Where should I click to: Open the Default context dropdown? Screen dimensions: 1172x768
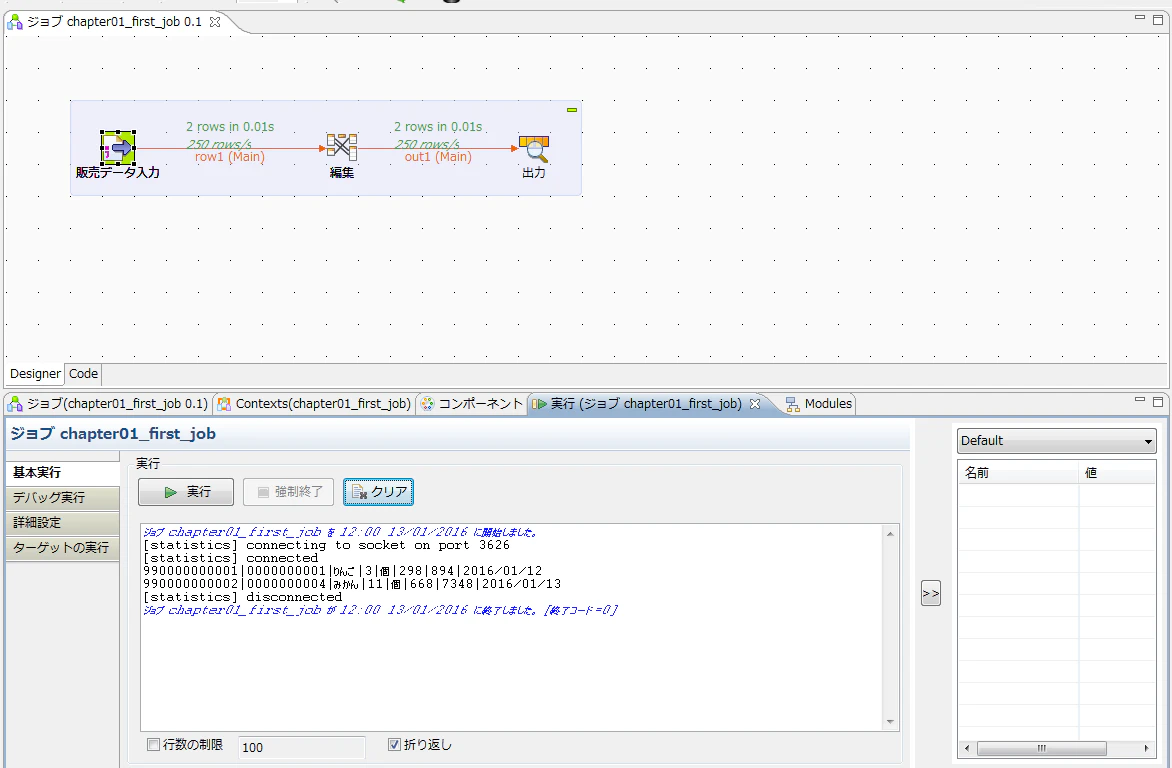pos(1057,440)
